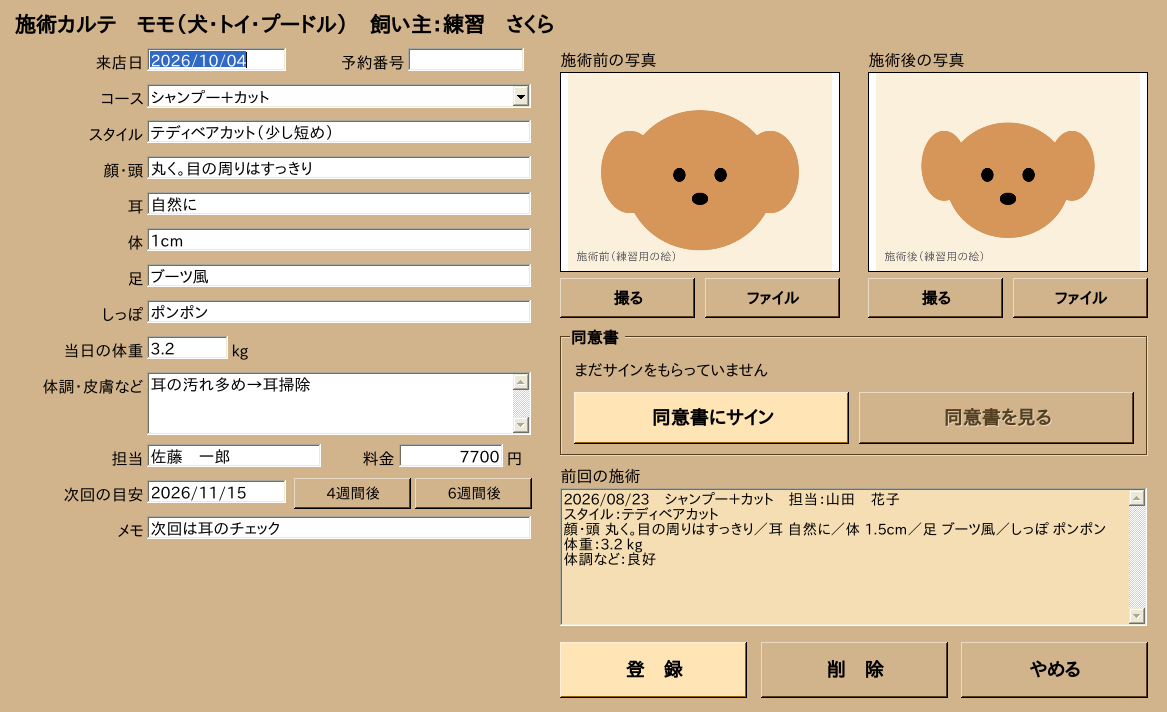This screenshot has height=712, width=1167.
Task: Click the 体調・皮膚など text area
Action: coord(330,403)
